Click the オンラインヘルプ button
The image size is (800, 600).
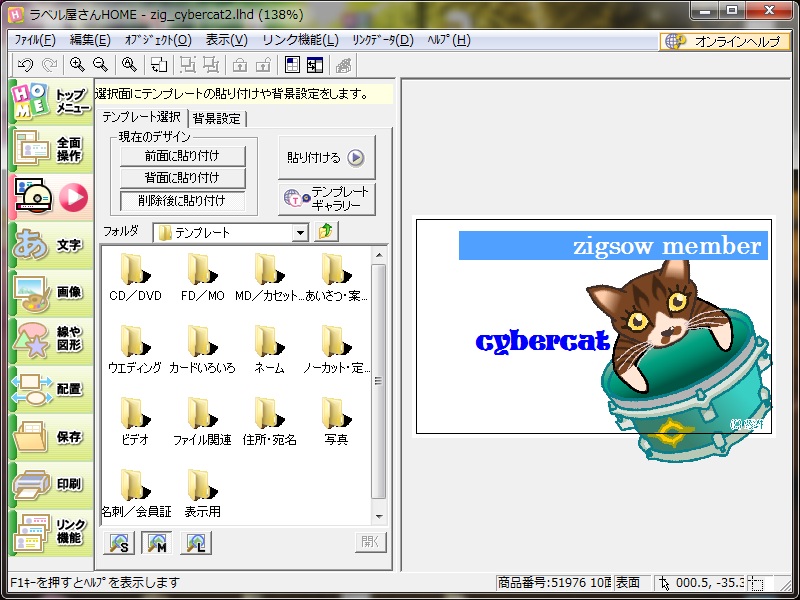pos(725,41)
